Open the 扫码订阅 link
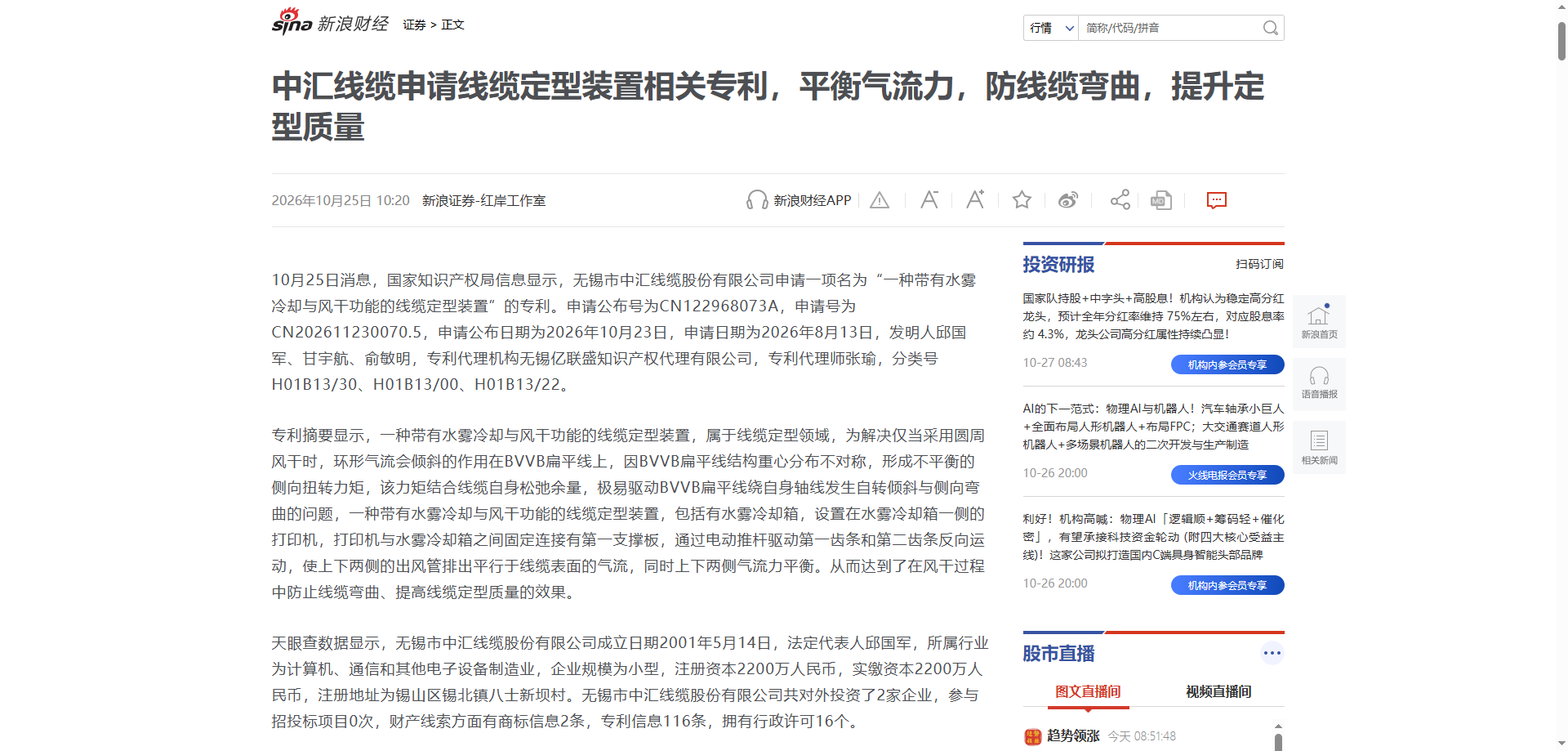1568x751 pixels. [x=1259, y=264]
